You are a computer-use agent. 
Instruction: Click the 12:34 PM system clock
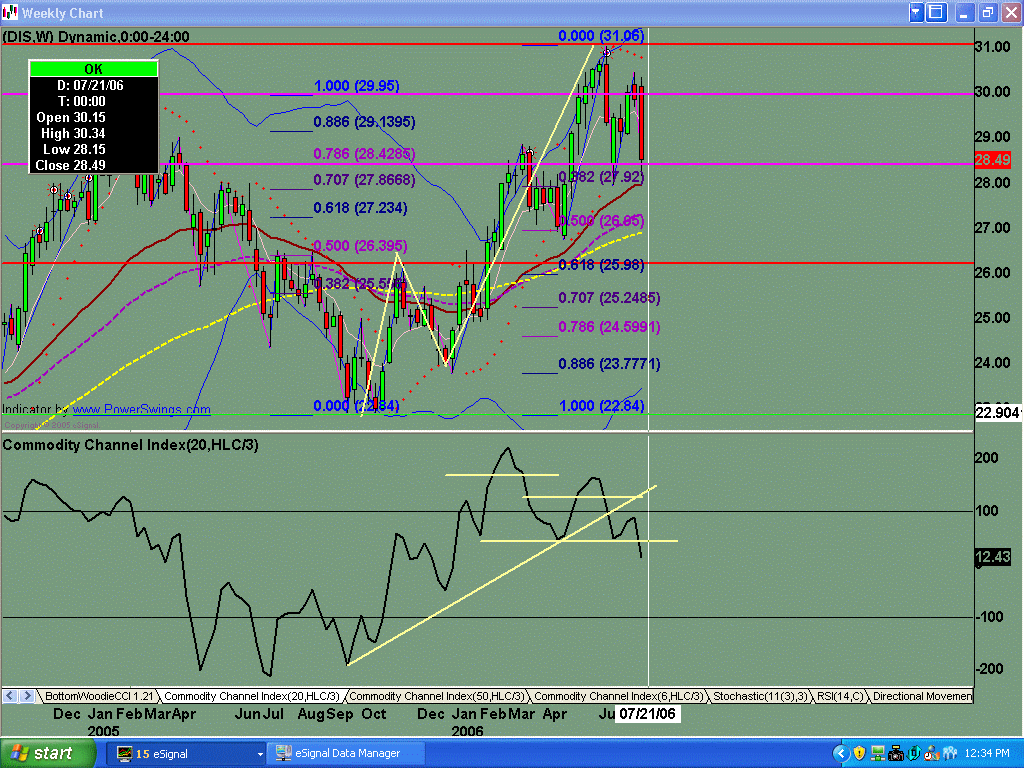pos(987,754)
